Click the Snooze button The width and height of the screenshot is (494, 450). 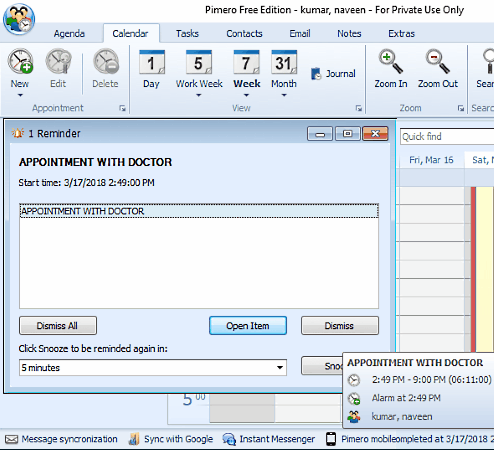322,366
